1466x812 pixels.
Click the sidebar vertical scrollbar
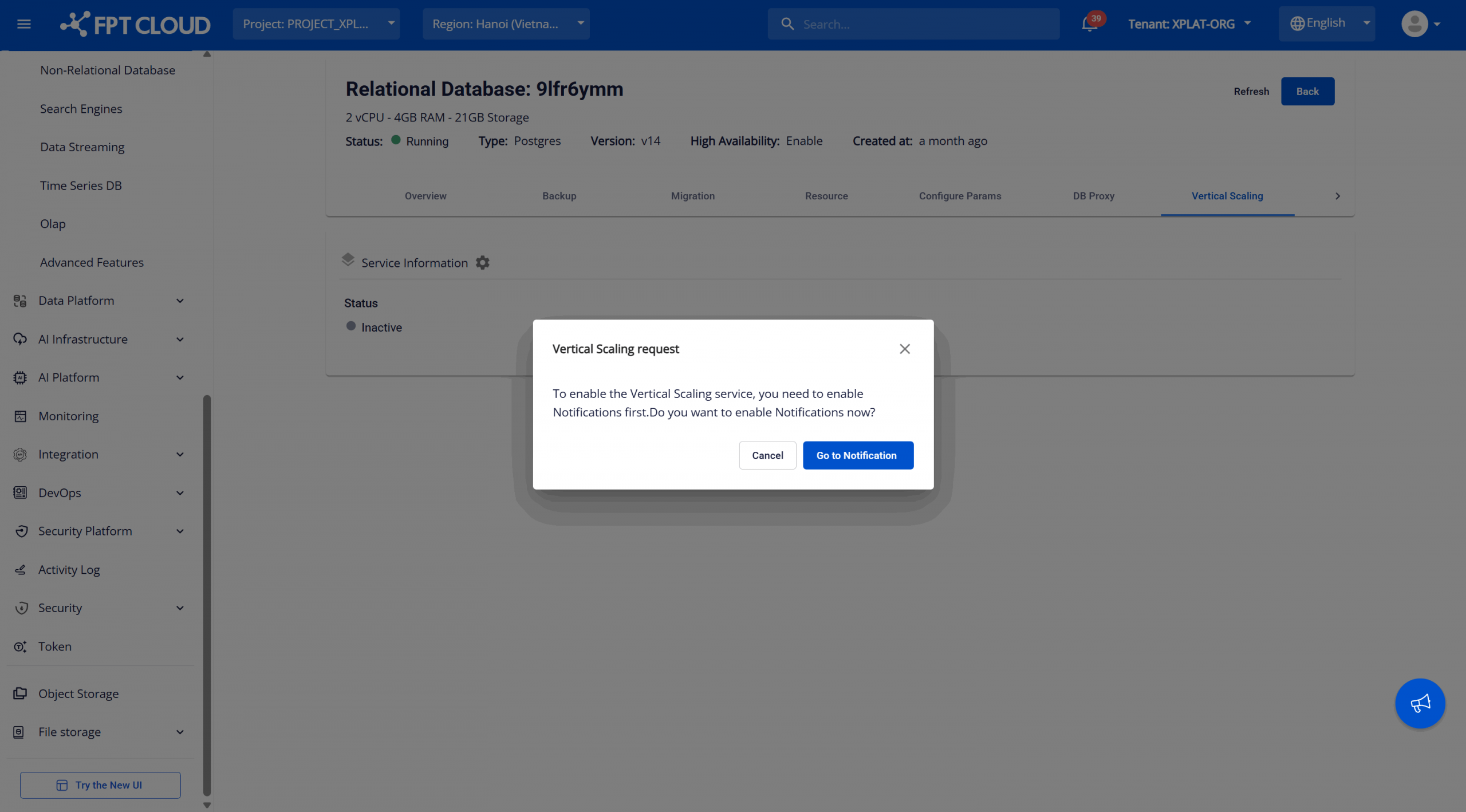pos(207,596)
